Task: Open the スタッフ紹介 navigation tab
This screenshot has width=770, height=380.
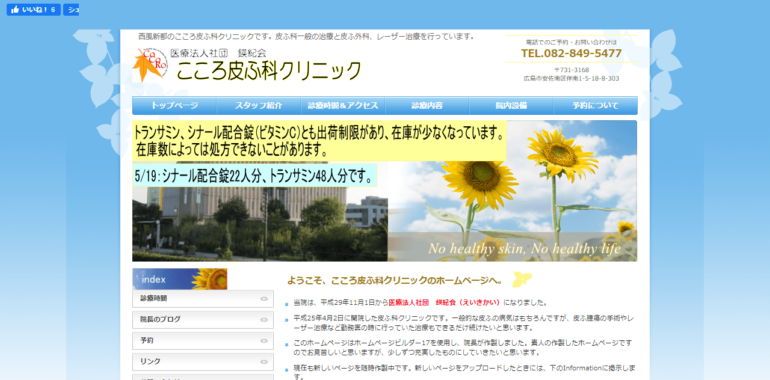Action: 259,106
